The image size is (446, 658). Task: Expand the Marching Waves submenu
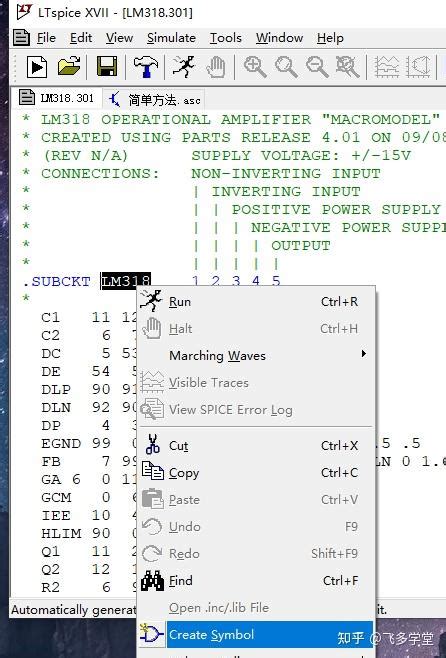(255, 355)
